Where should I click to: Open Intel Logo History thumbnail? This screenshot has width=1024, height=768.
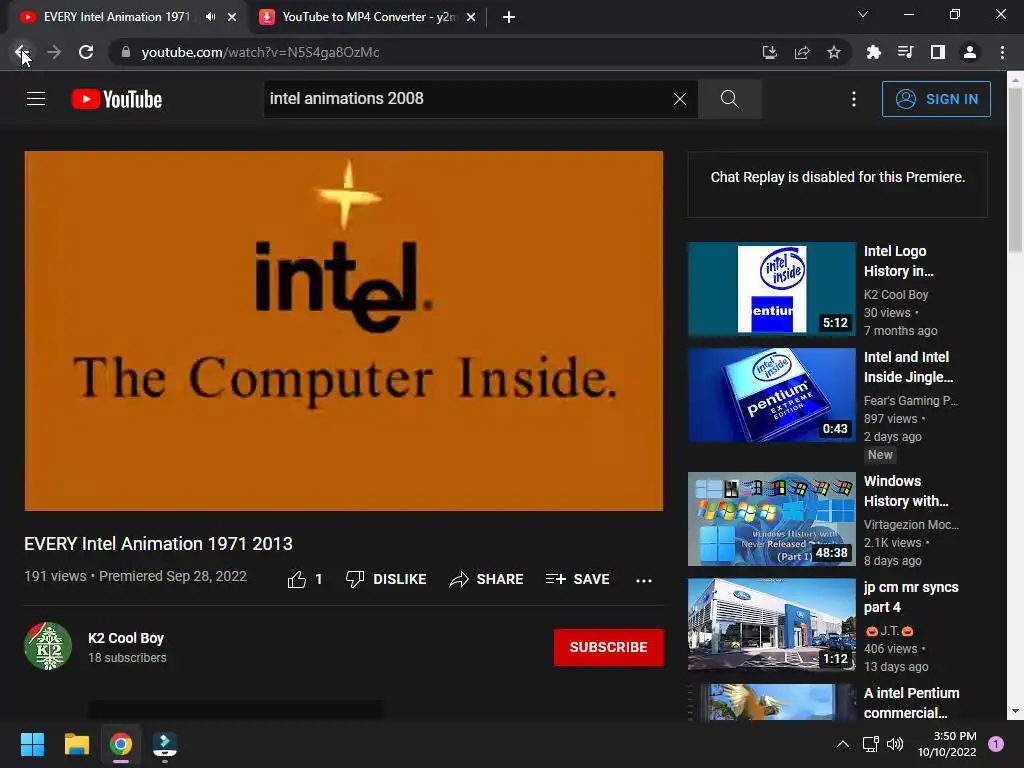tap(771, 289)
